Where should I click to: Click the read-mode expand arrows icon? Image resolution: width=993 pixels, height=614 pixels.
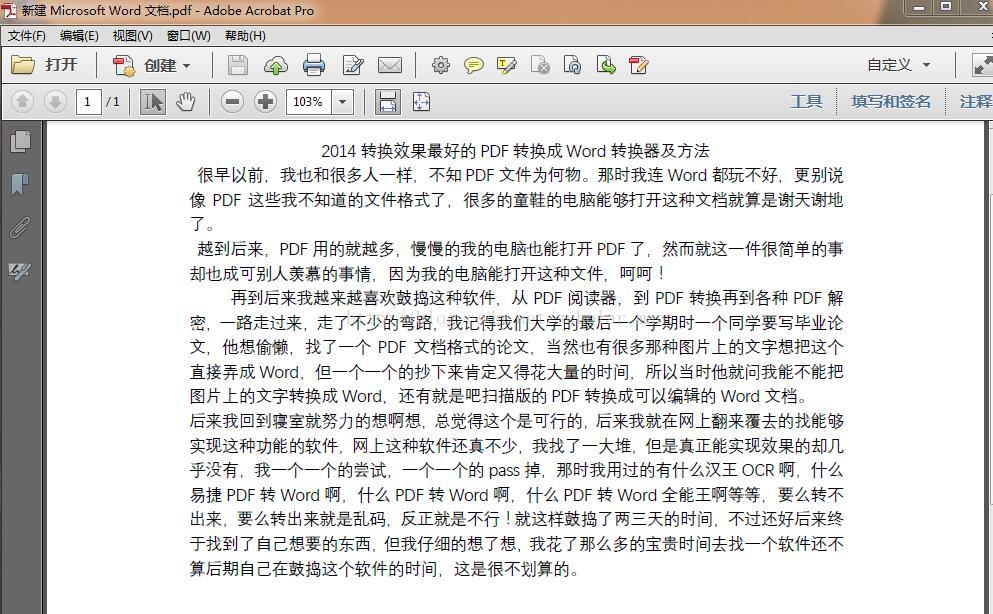coord(982,65)
